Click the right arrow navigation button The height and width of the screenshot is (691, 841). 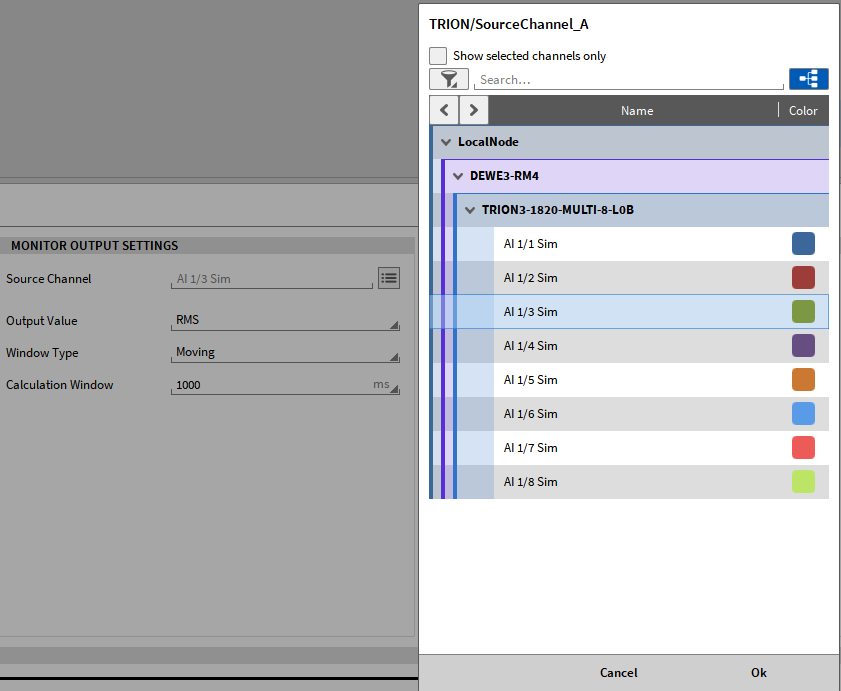tap(474, 111)
